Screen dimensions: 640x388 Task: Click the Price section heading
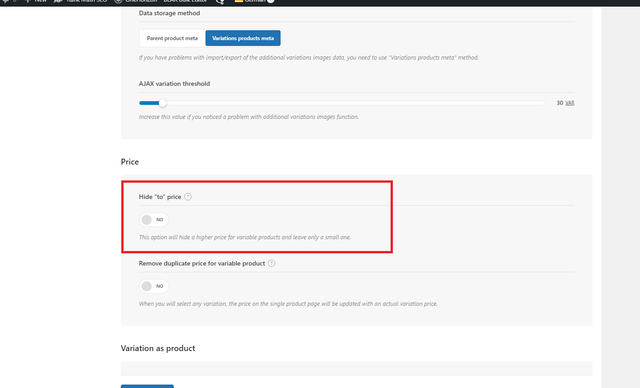click(130, 162)
